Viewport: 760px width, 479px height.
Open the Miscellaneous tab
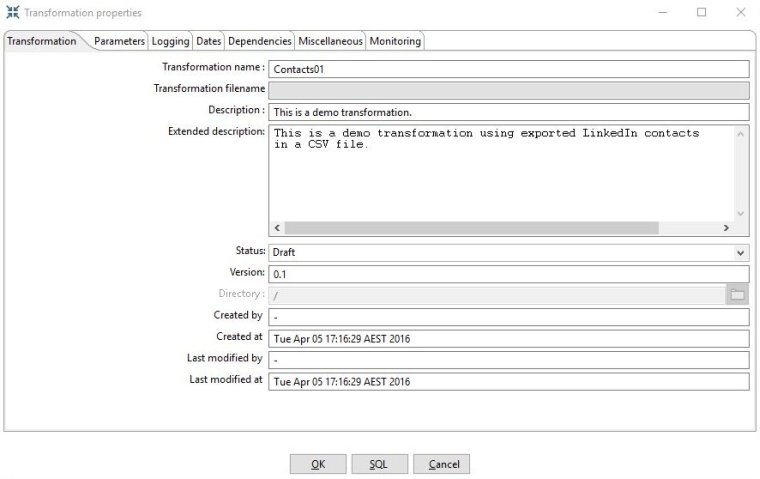point(330,41)
